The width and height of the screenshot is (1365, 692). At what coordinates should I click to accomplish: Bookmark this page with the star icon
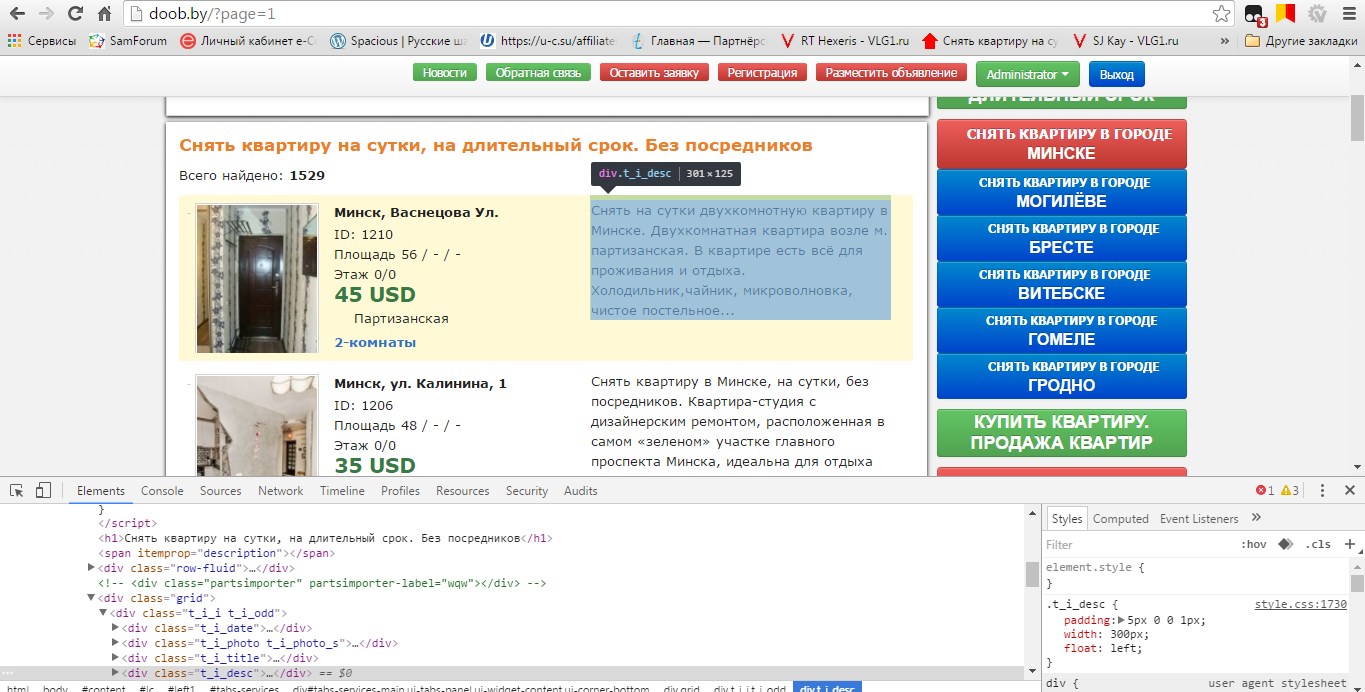pyautogui.click(x=1221, y=14)
